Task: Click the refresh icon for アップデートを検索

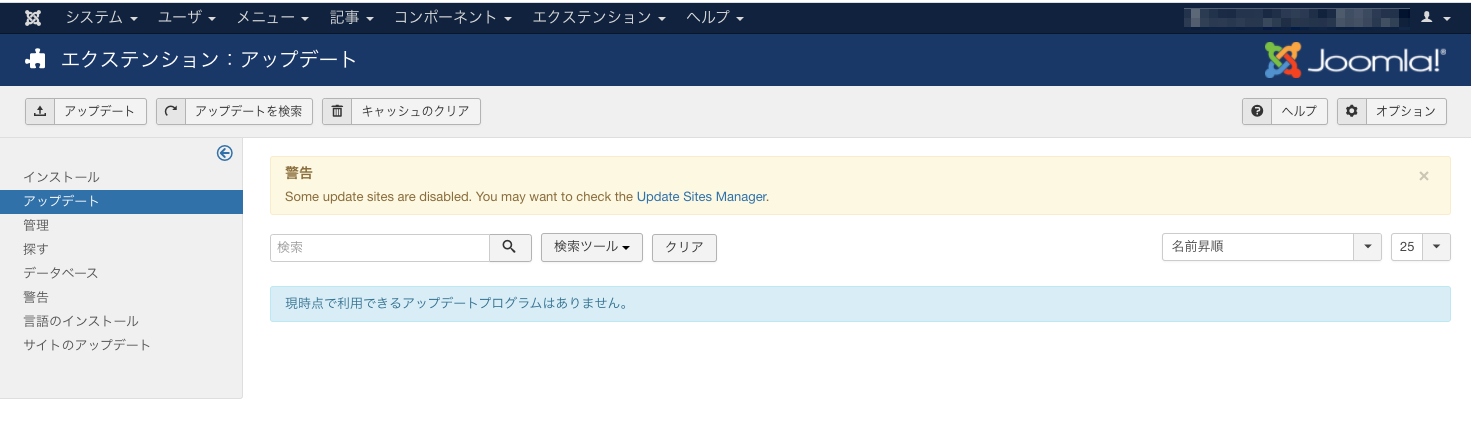Action: [x=171, y=111]
